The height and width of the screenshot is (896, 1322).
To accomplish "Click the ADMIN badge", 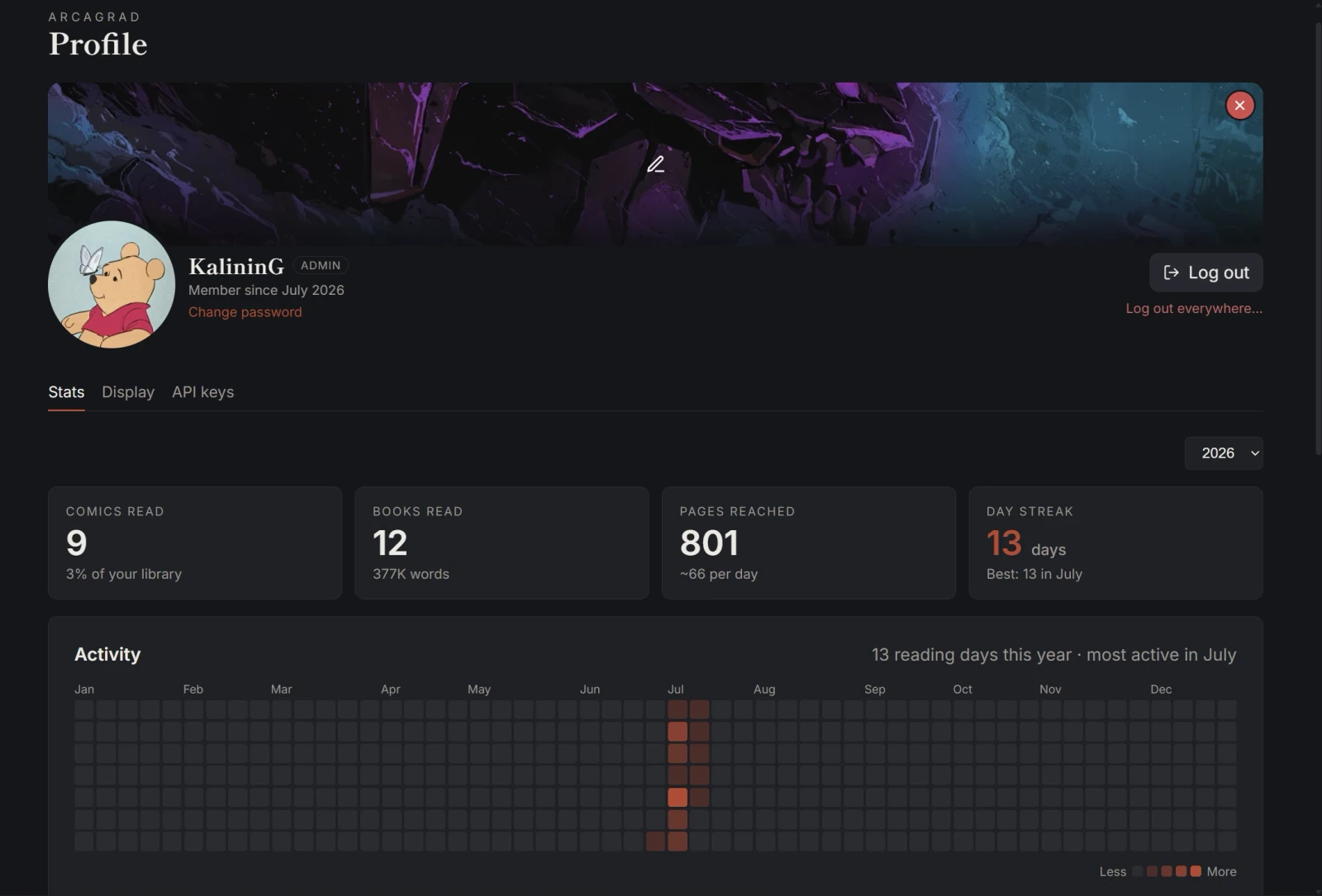I will [321, 265].
